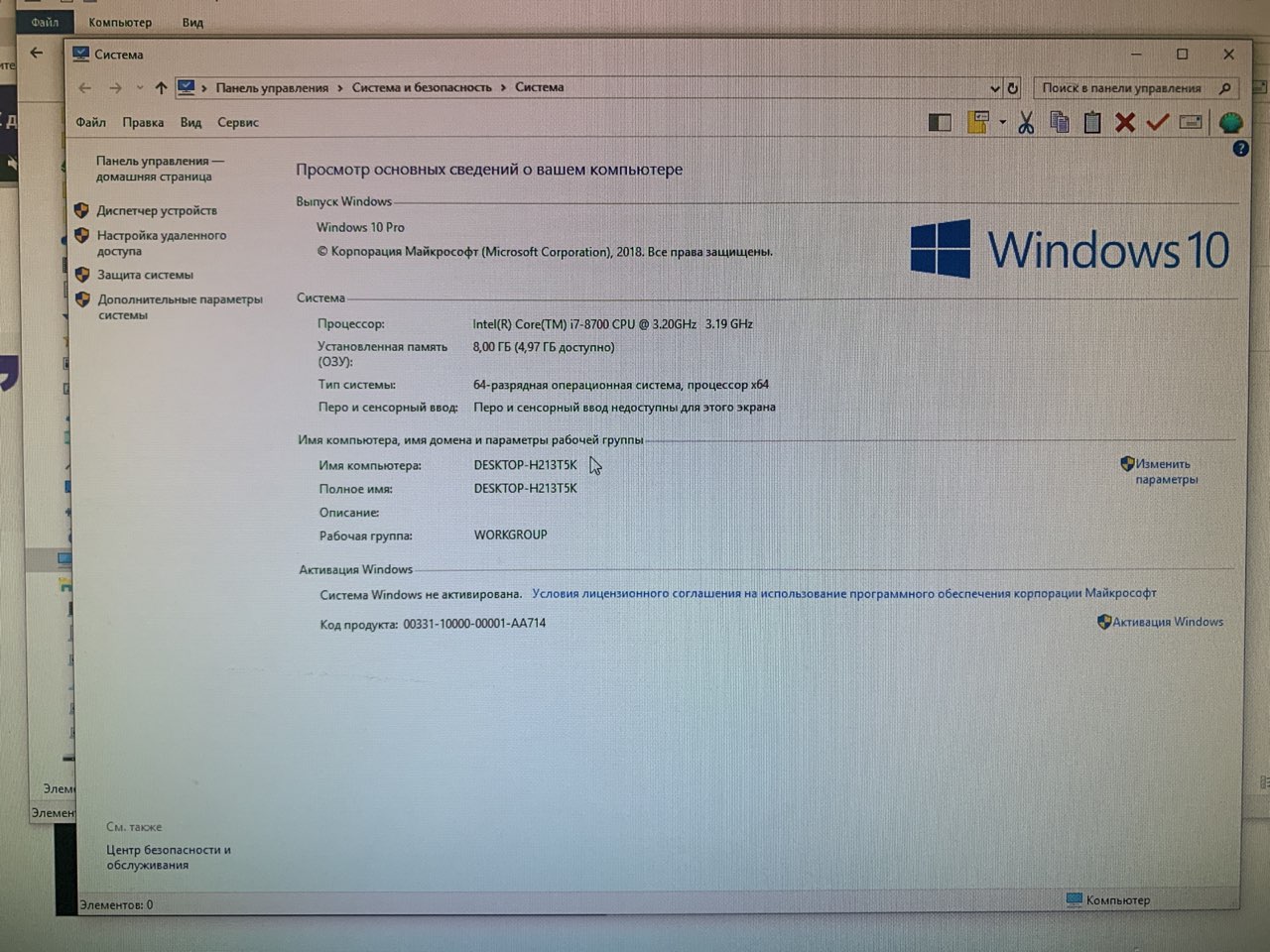Viewport: 1270px width, 952px height.
Task: Click the red checkmark Properties toolbar icon
Action: tap(1158, 122)
